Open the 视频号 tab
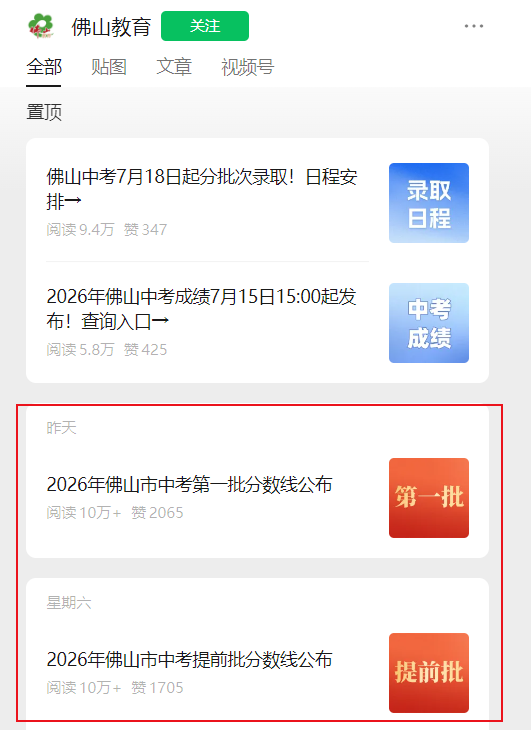 (x=248, y=67)
